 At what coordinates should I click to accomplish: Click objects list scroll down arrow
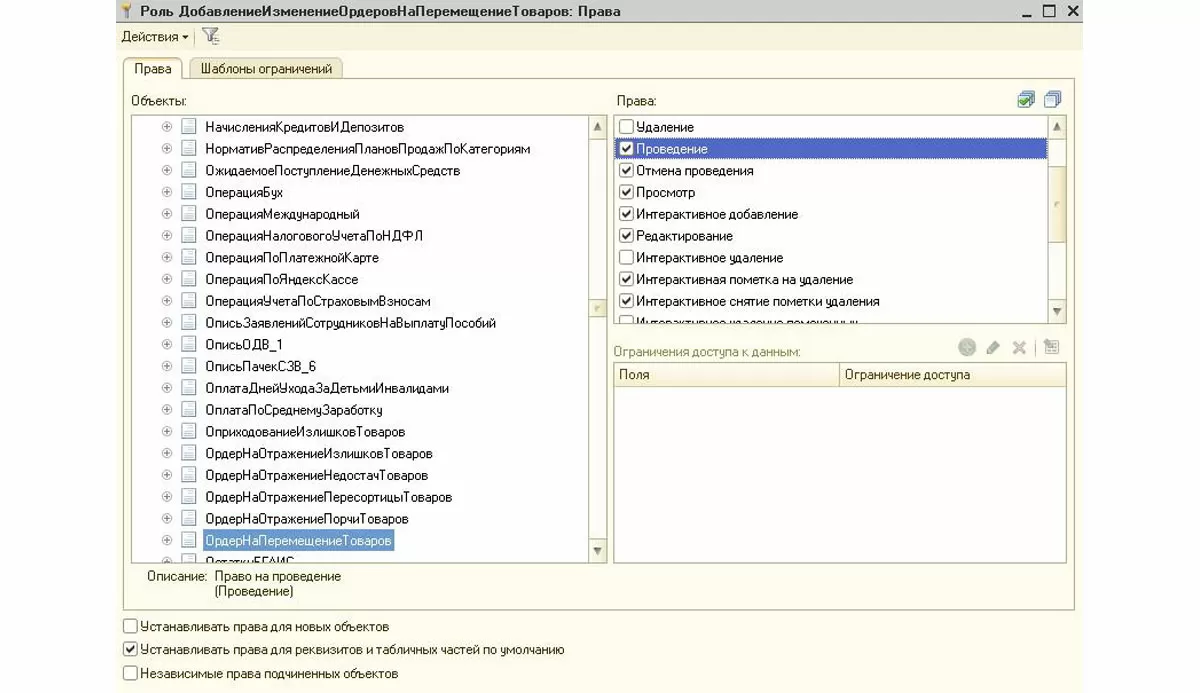tap(598, 550)
